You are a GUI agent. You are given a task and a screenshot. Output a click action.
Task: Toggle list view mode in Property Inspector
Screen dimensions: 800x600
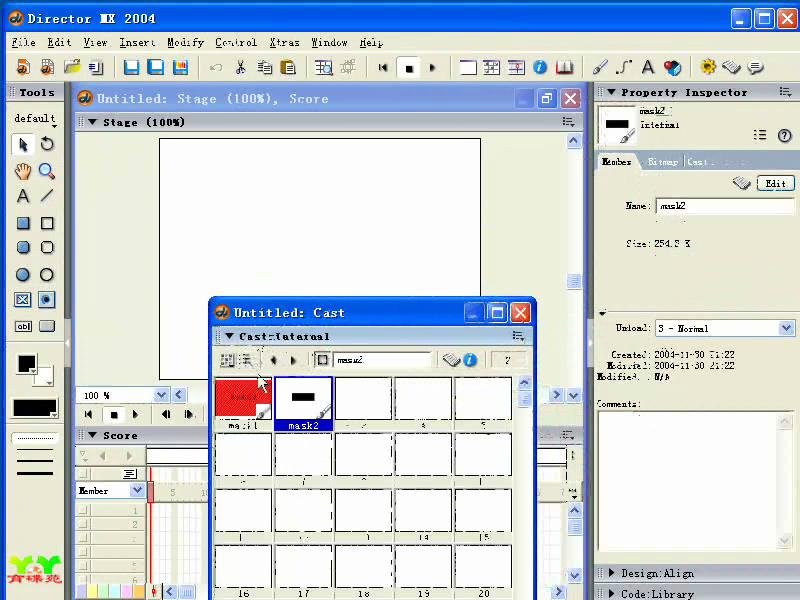coord(760,135)
